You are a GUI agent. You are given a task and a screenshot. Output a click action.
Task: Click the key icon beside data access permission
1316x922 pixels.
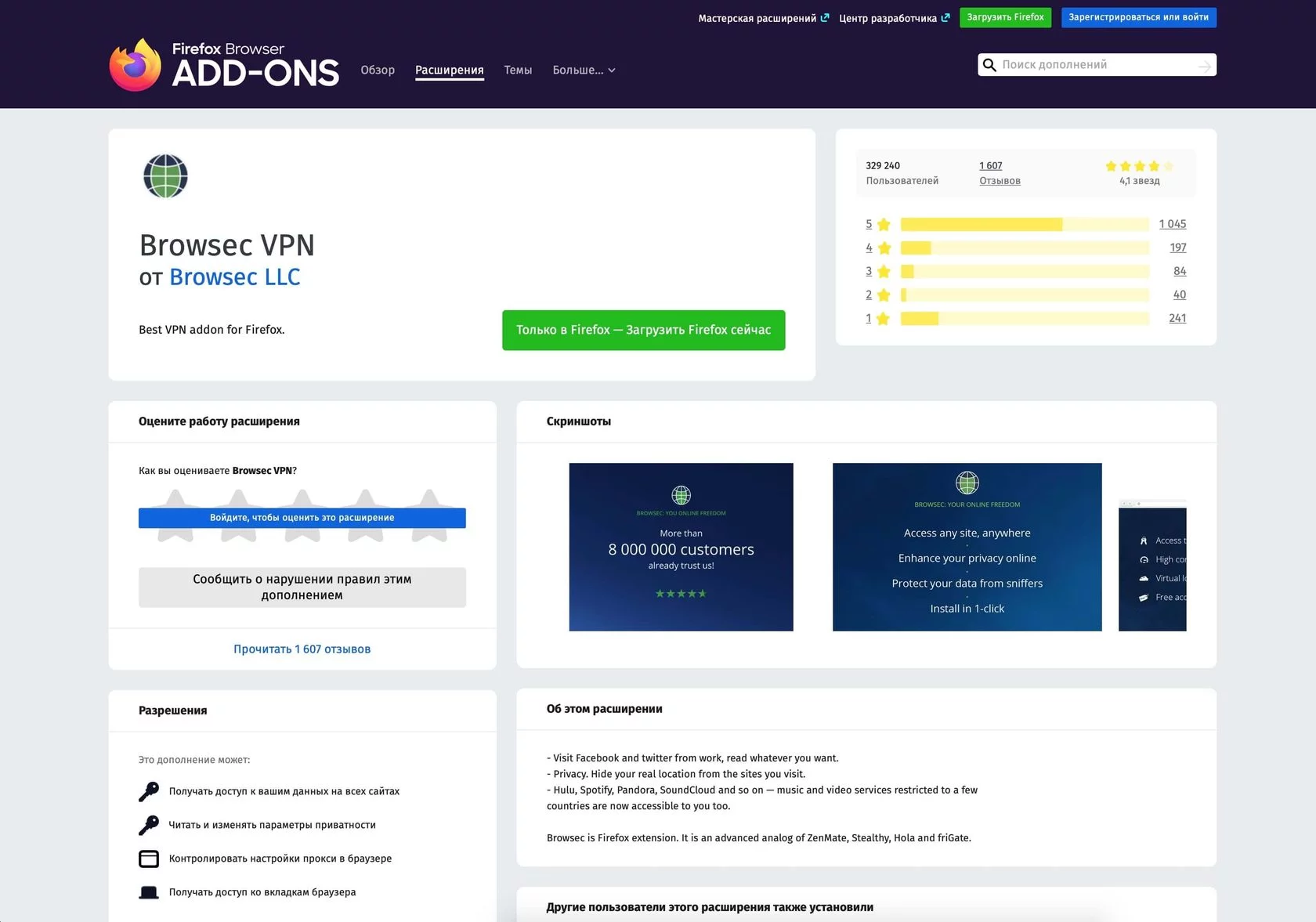coord(149,792)
